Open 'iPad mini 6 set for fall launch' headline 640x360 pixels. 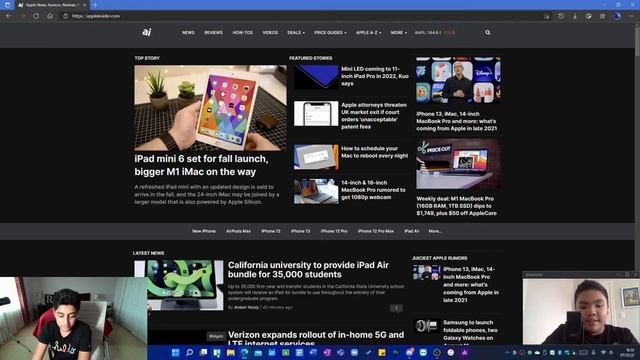(201, 165)
